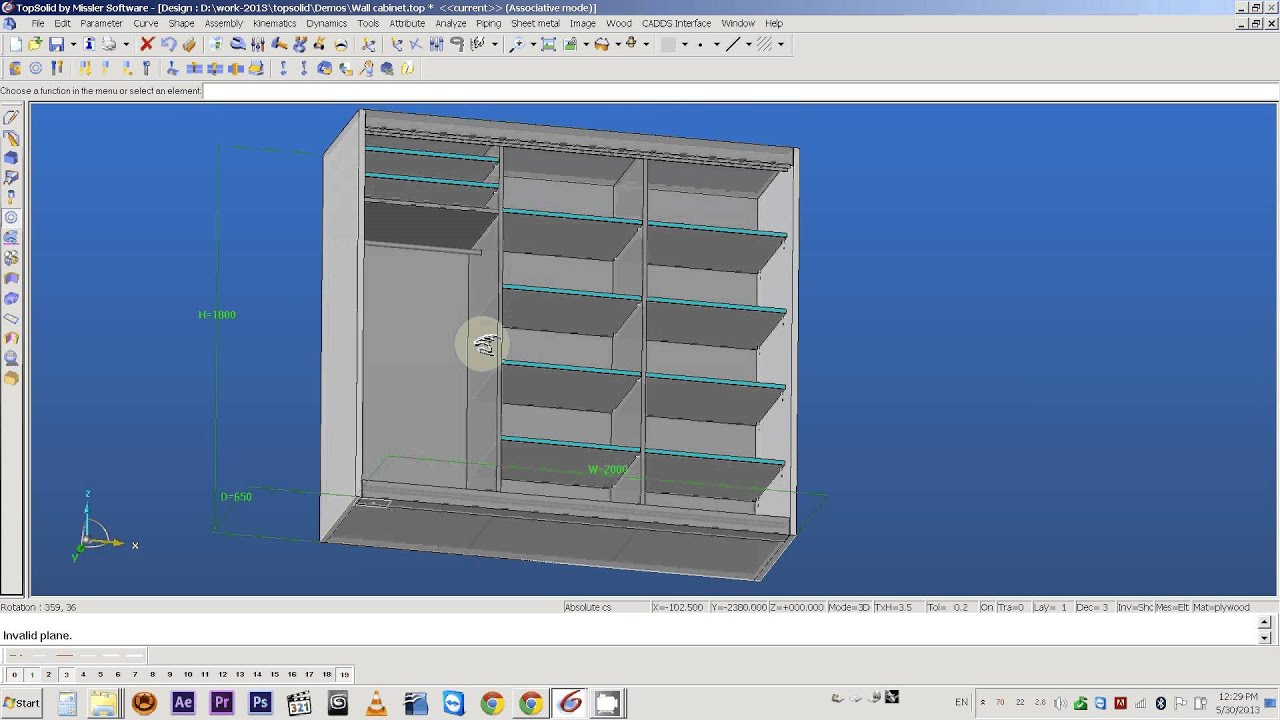This screenshot has width=1280, height=720.
Task: Expand the save options dropdown arrow
Action: click(x=73, y=44)
